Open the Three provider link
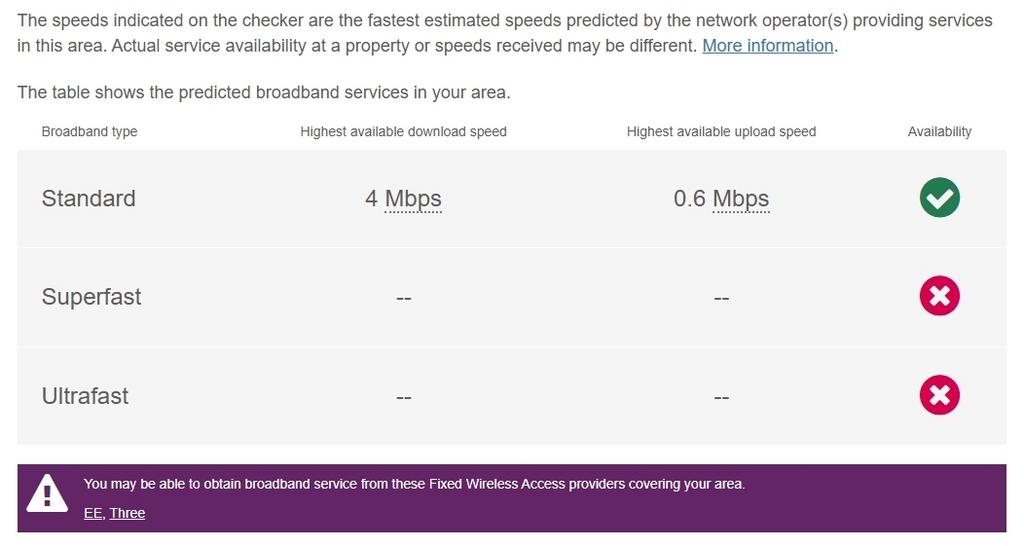The width and height of the screenshot is (1024, 546). (127, 513)
